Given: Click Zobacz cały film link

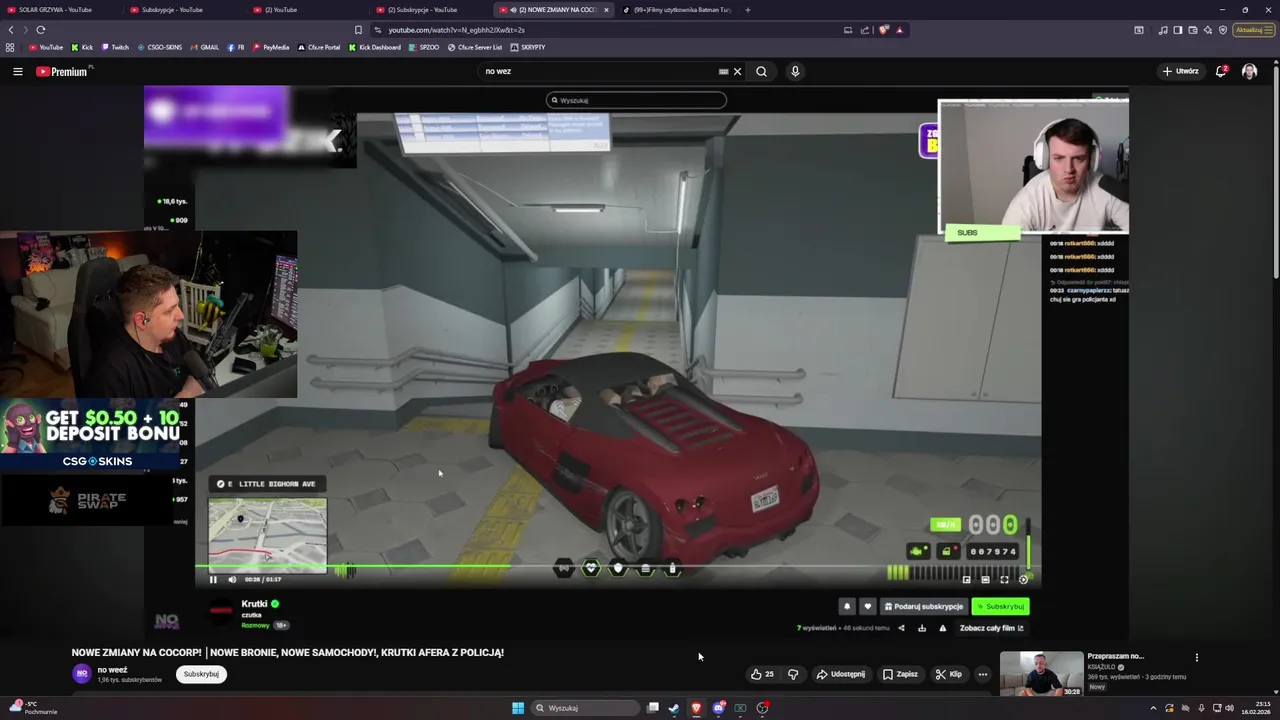Looking at the screenshot, I should [991, 628].
